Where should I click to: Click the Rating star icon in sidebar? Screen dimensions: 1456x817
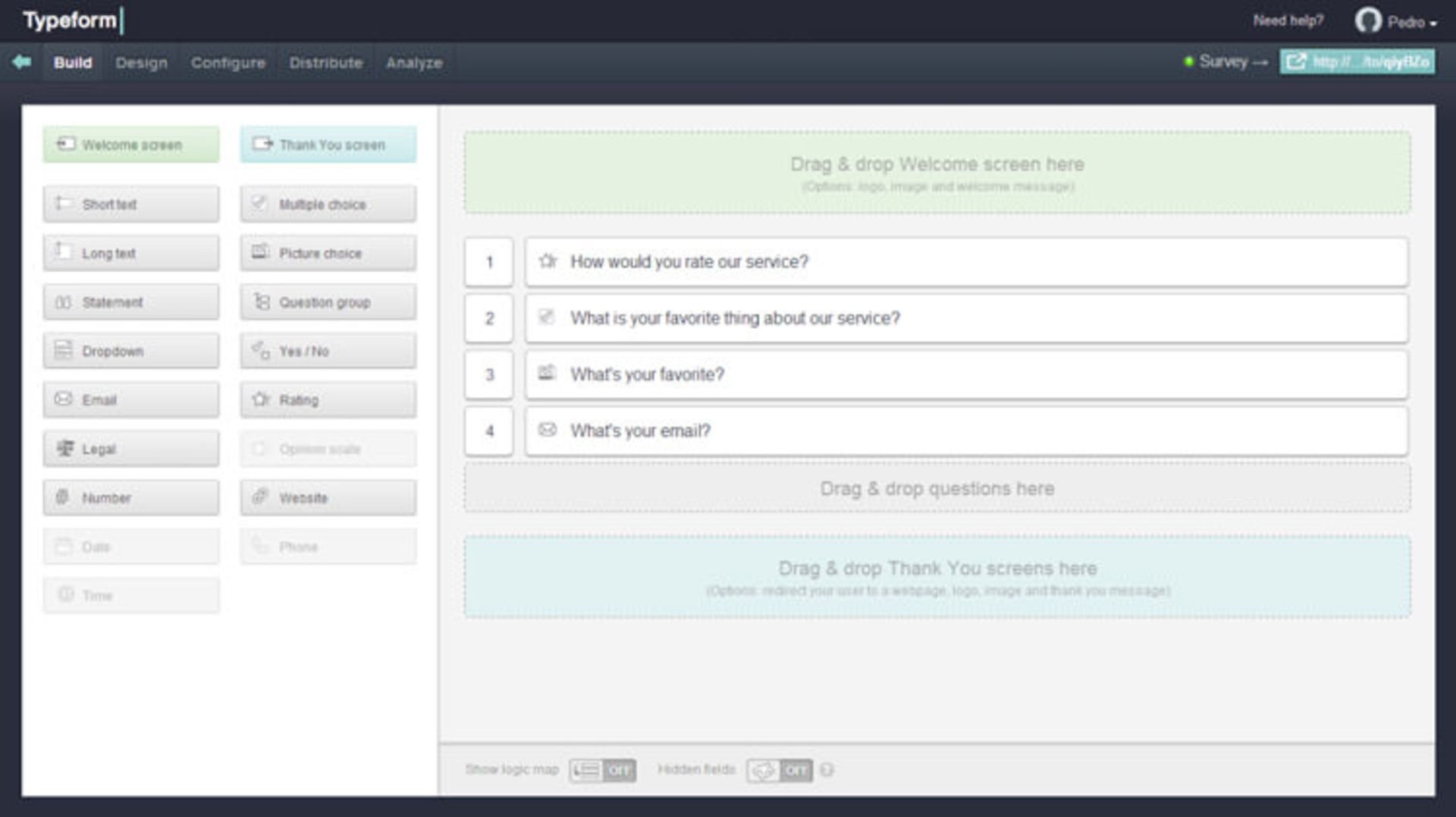[x=261, y=399]
